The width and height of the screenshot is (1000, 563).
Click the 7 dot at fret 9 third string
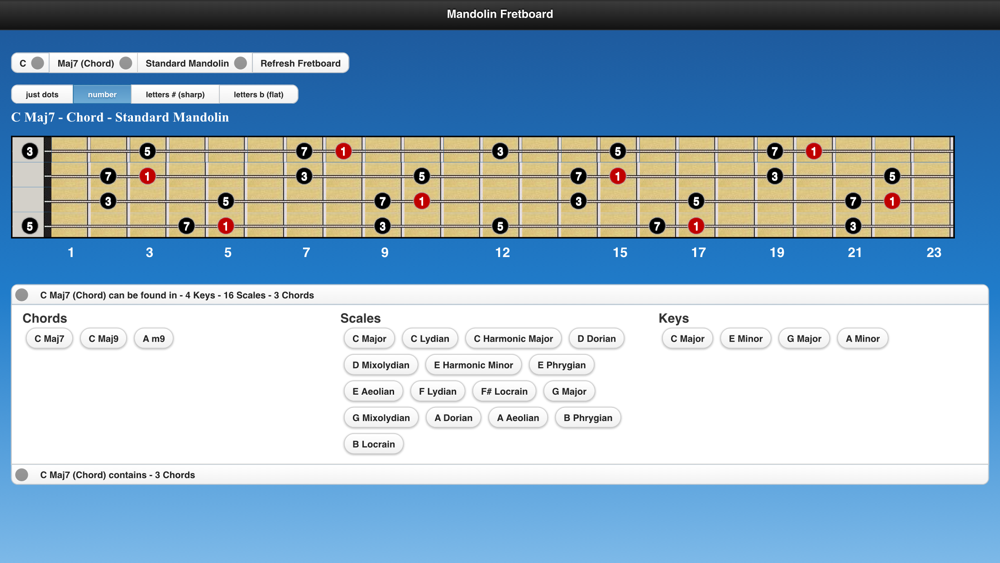(x=382, y=201)
